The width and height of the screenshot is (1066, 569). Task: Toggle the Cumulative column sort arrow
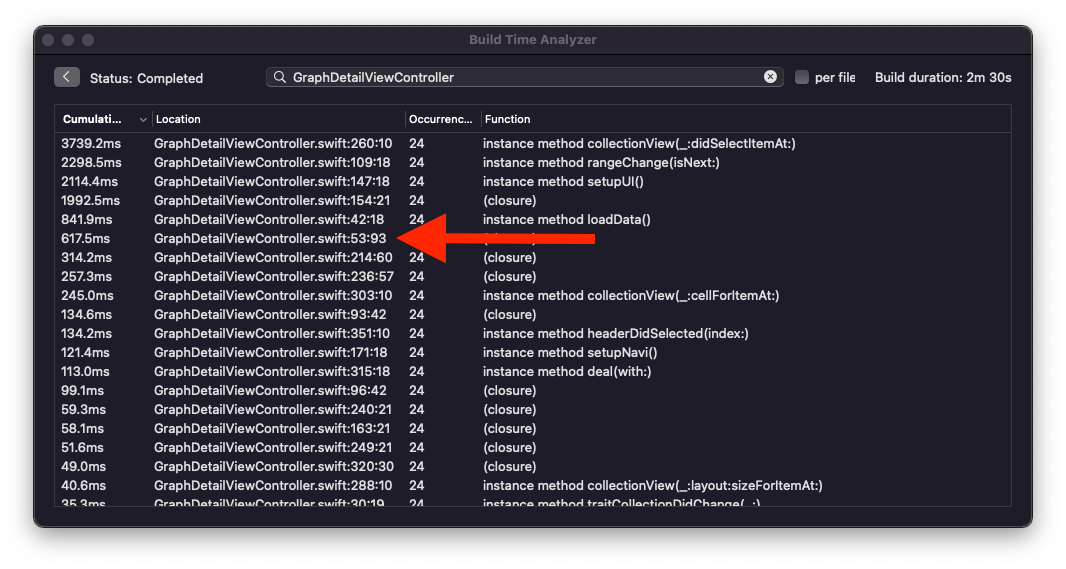[143, 120]
